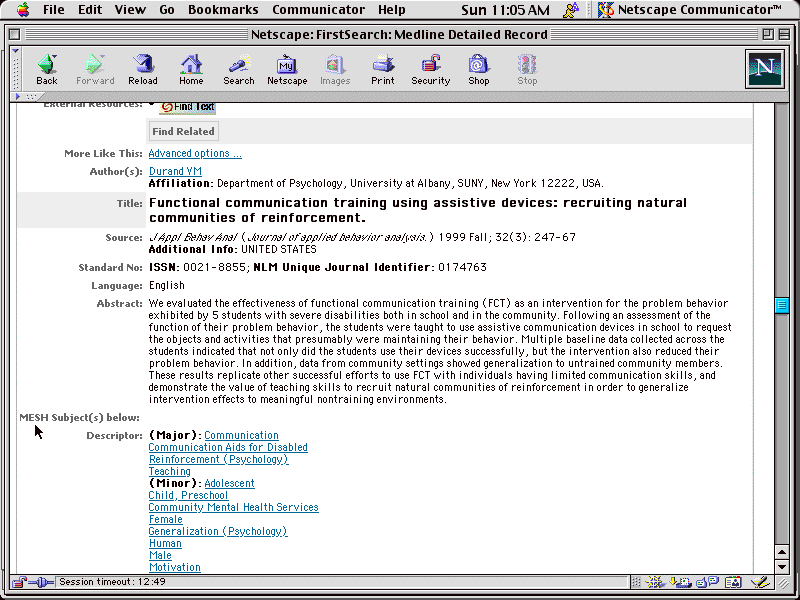
Task: Open the Bookmarks menu
Action: 223,9
